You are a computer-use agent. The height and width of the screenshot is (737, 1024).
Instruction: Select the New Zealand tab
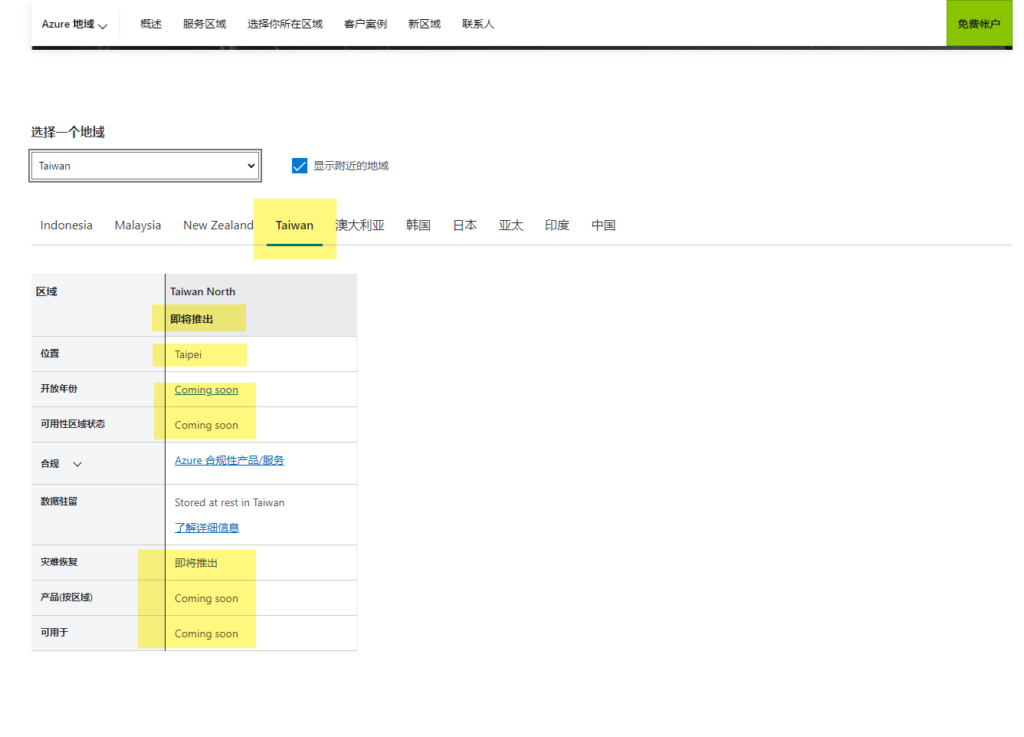click(x=218, y=225)
